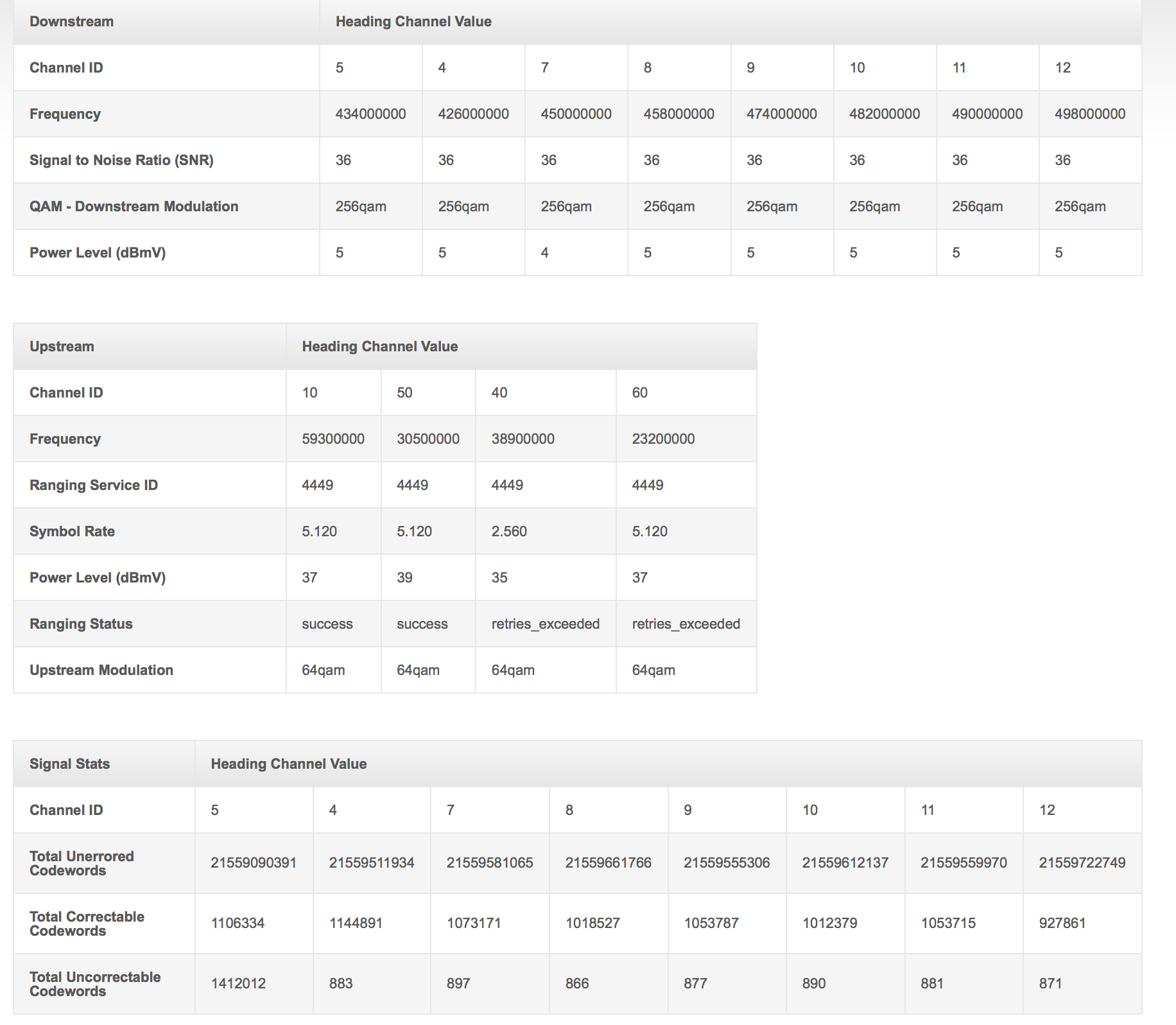This screenshot has height=1025, width=1176.
Task: Select upstream frequency value 59300000
Action: pos(333,439)
